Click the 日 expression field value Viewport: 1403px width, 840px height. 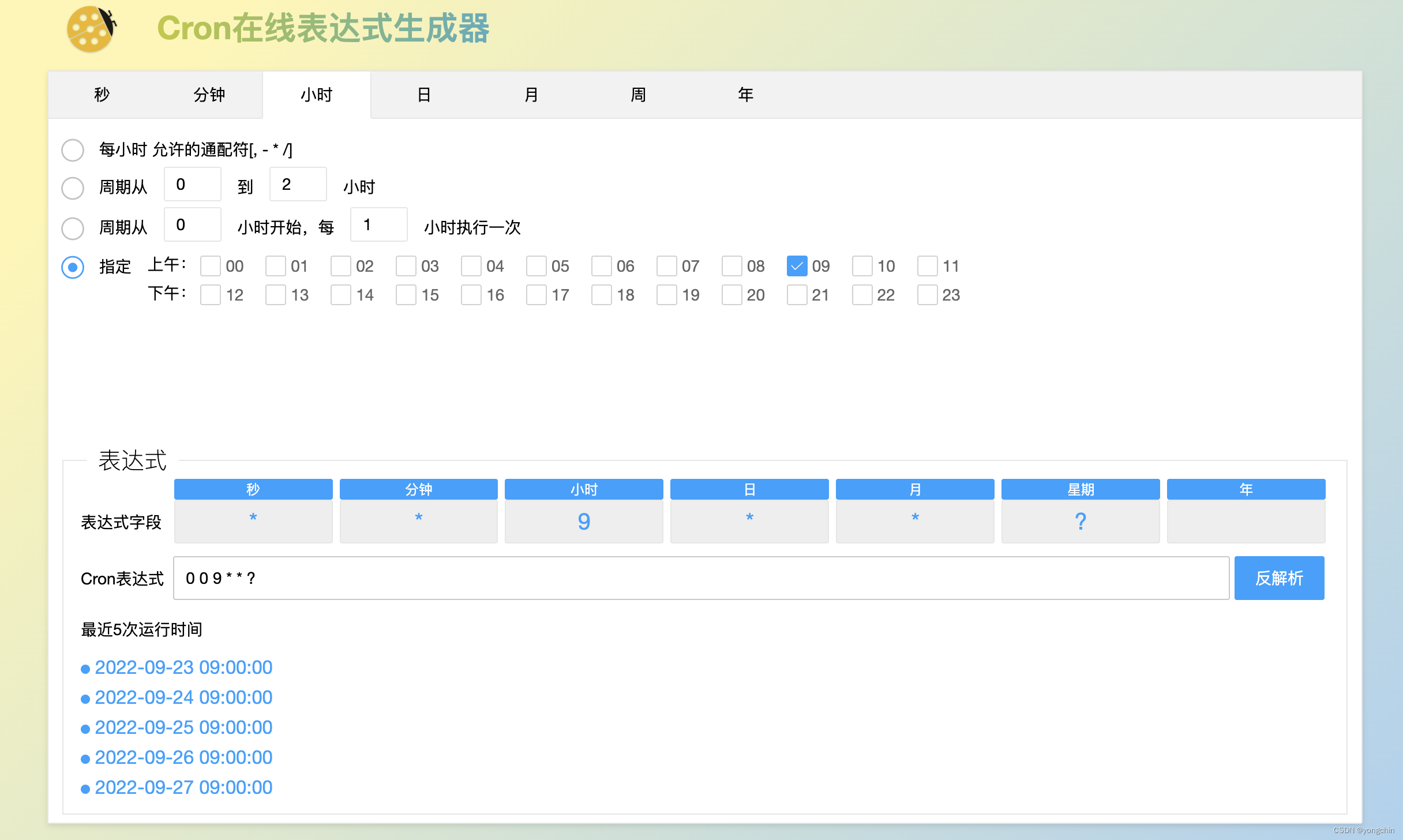(749, 521)
